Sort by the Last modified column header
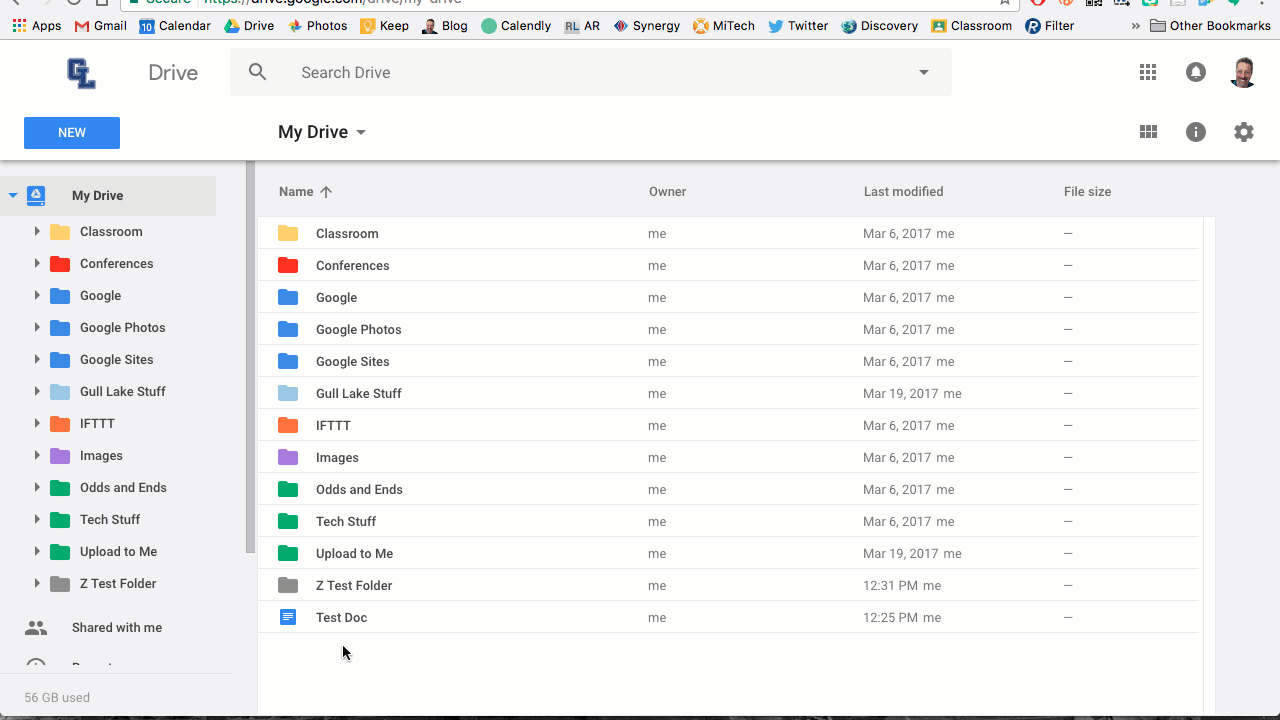1280x720 pixels. click(903, 192)
